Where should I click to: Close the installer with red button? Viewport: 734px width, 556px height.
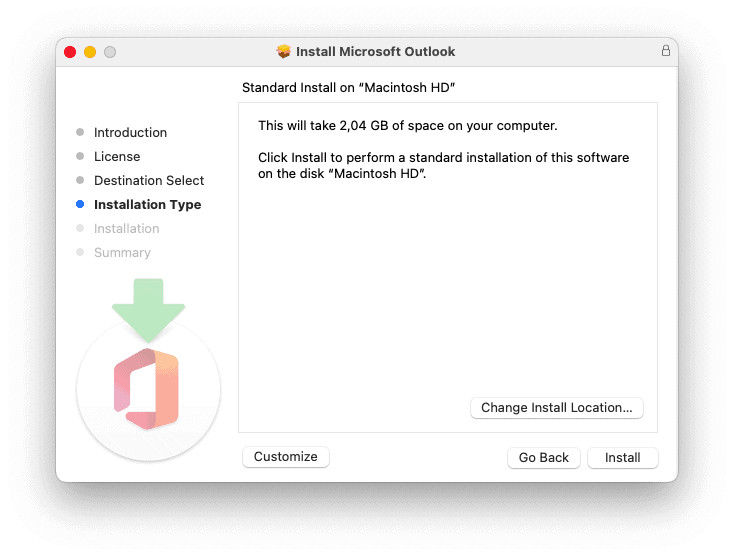(x=70, y=52)
